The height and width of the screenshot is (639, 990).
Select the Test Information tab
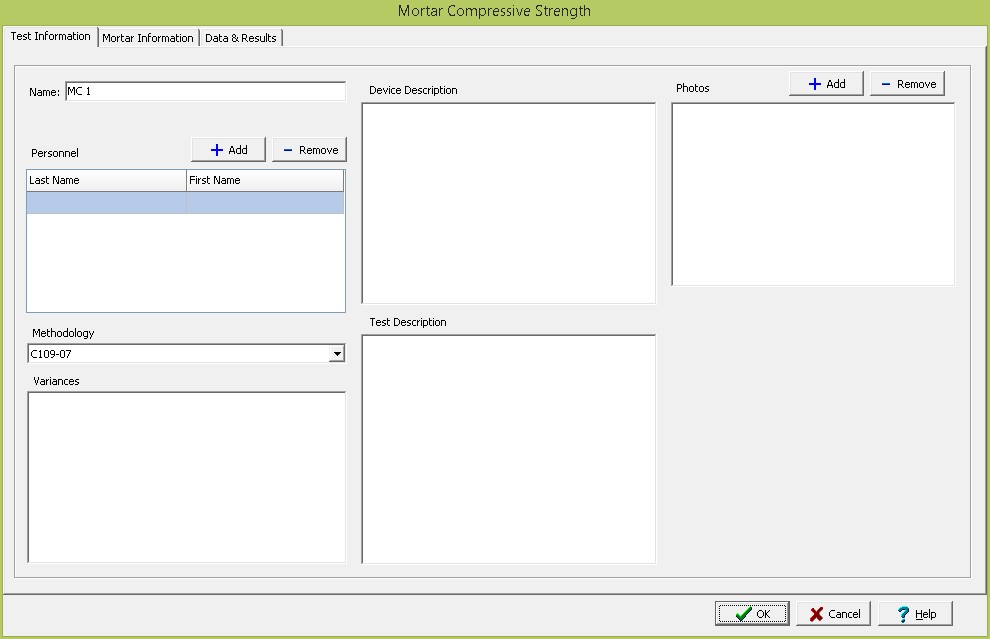[x=50, y=37]
